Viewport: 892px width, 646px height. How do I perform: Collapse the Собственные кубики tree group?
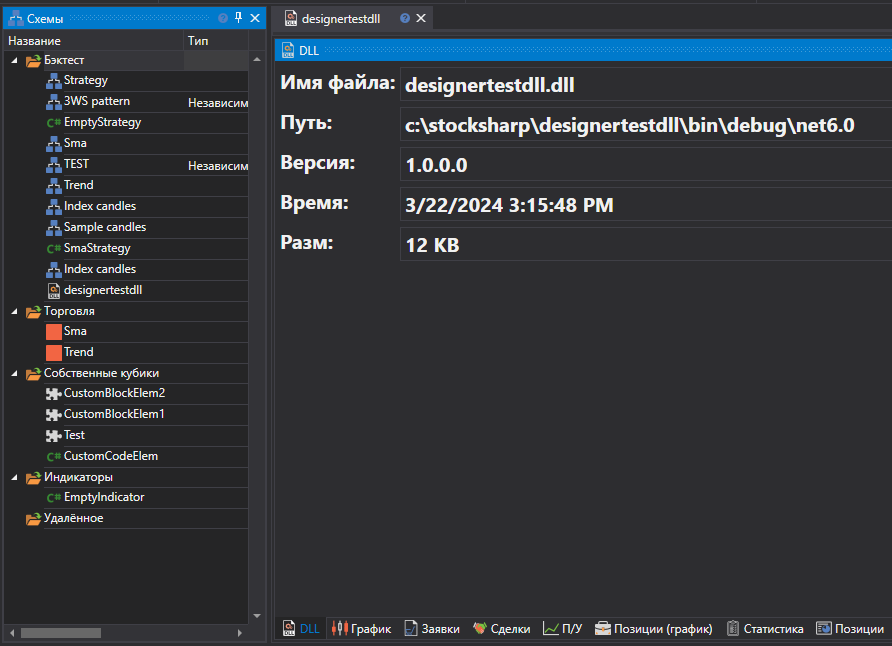[14, 374]
